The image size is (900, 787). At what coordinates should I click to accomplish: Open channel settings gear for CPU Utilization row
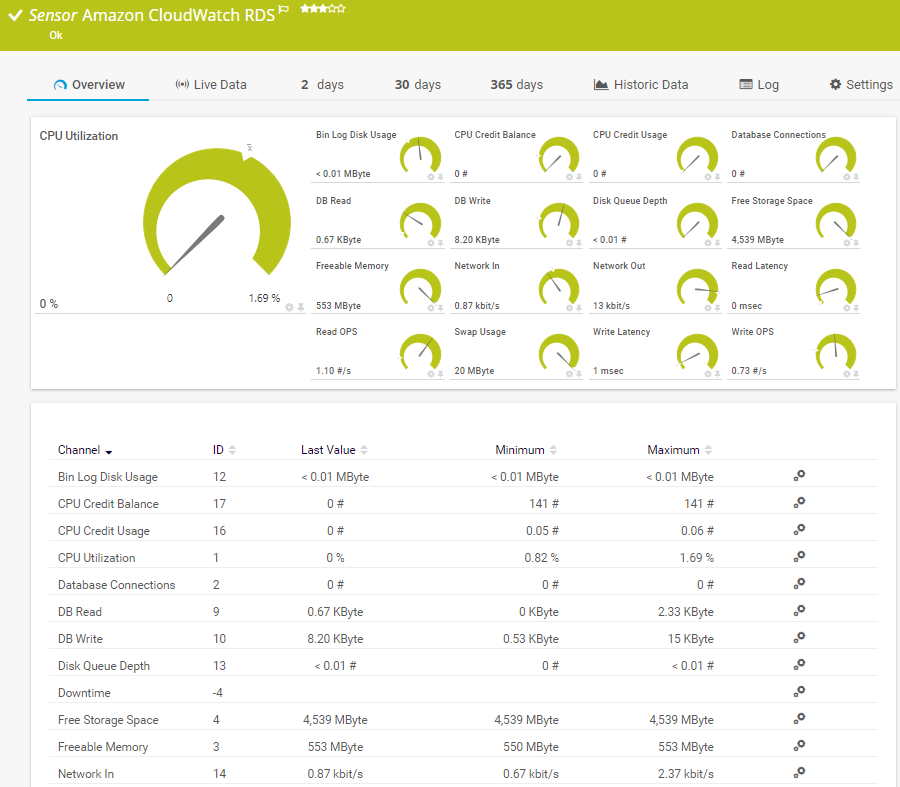(799, 557)
